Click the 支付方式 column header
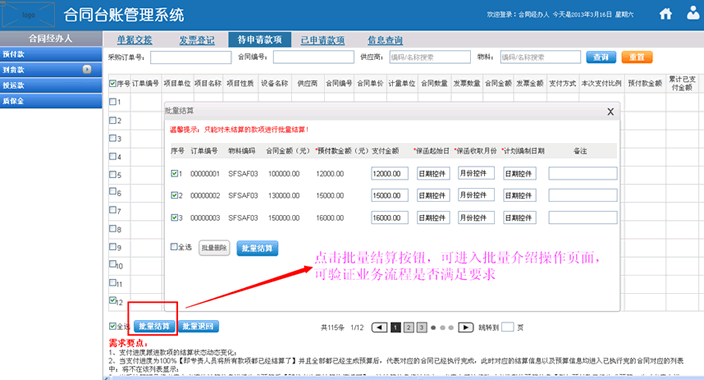The height and width of the screenshot is (380, 704). tap(562, 83)
